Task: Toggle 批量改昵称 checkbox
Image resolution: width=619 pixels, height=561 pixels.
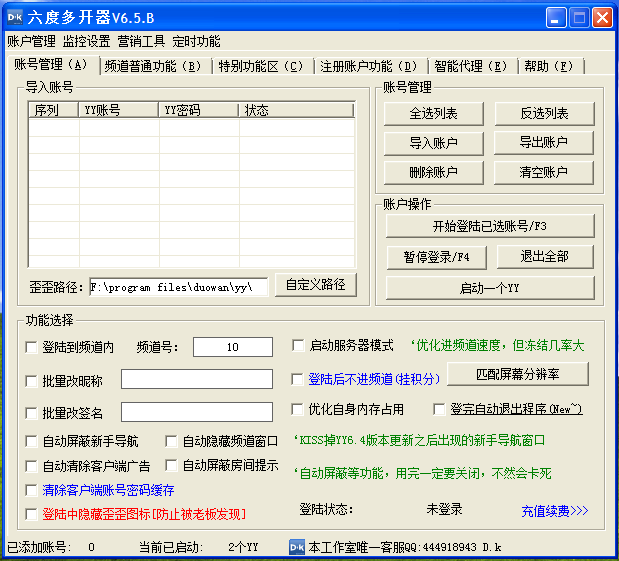Action: tap(32, 380)
